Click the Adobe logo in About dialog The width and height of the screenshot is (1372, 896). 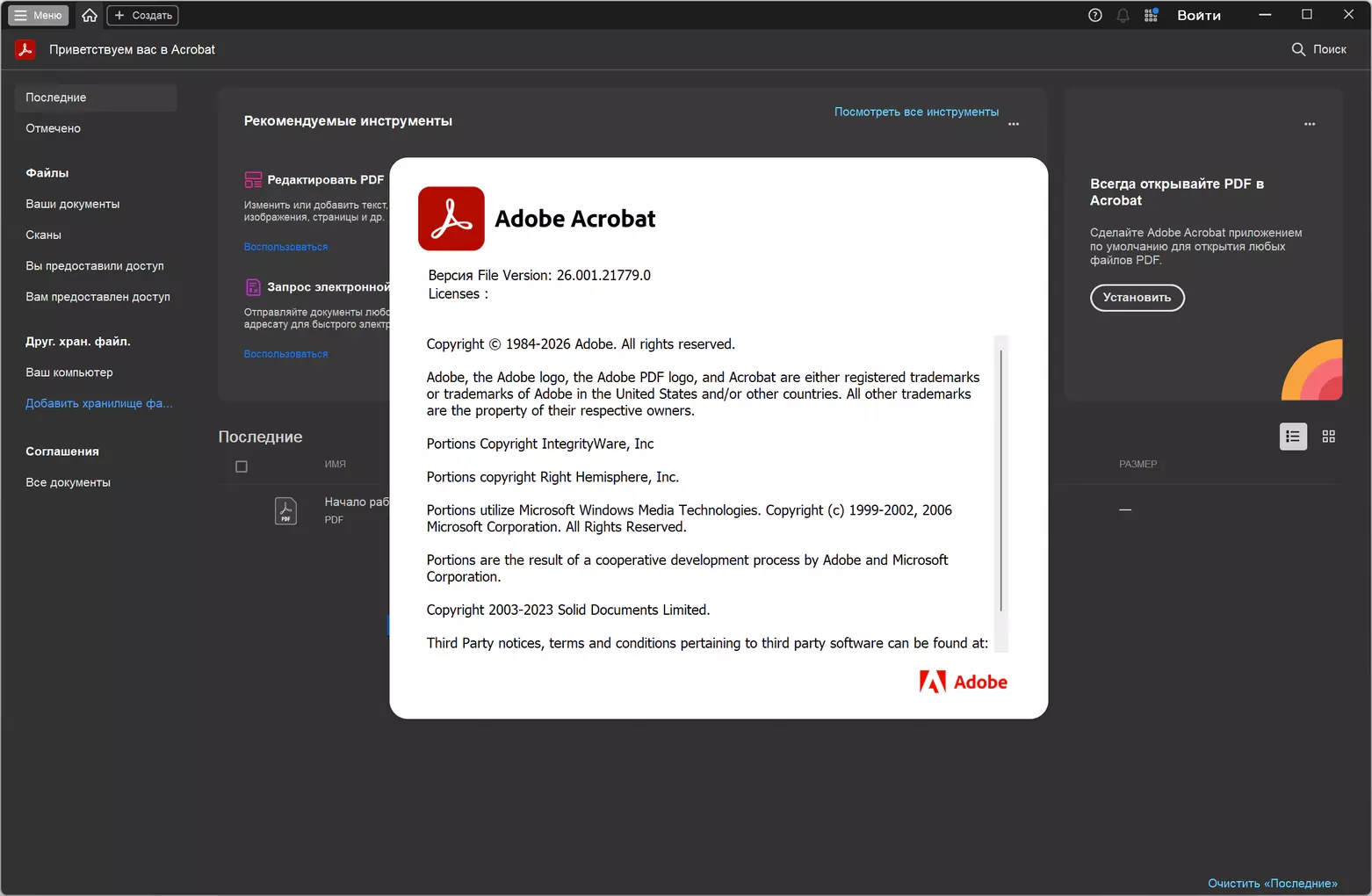964,682
